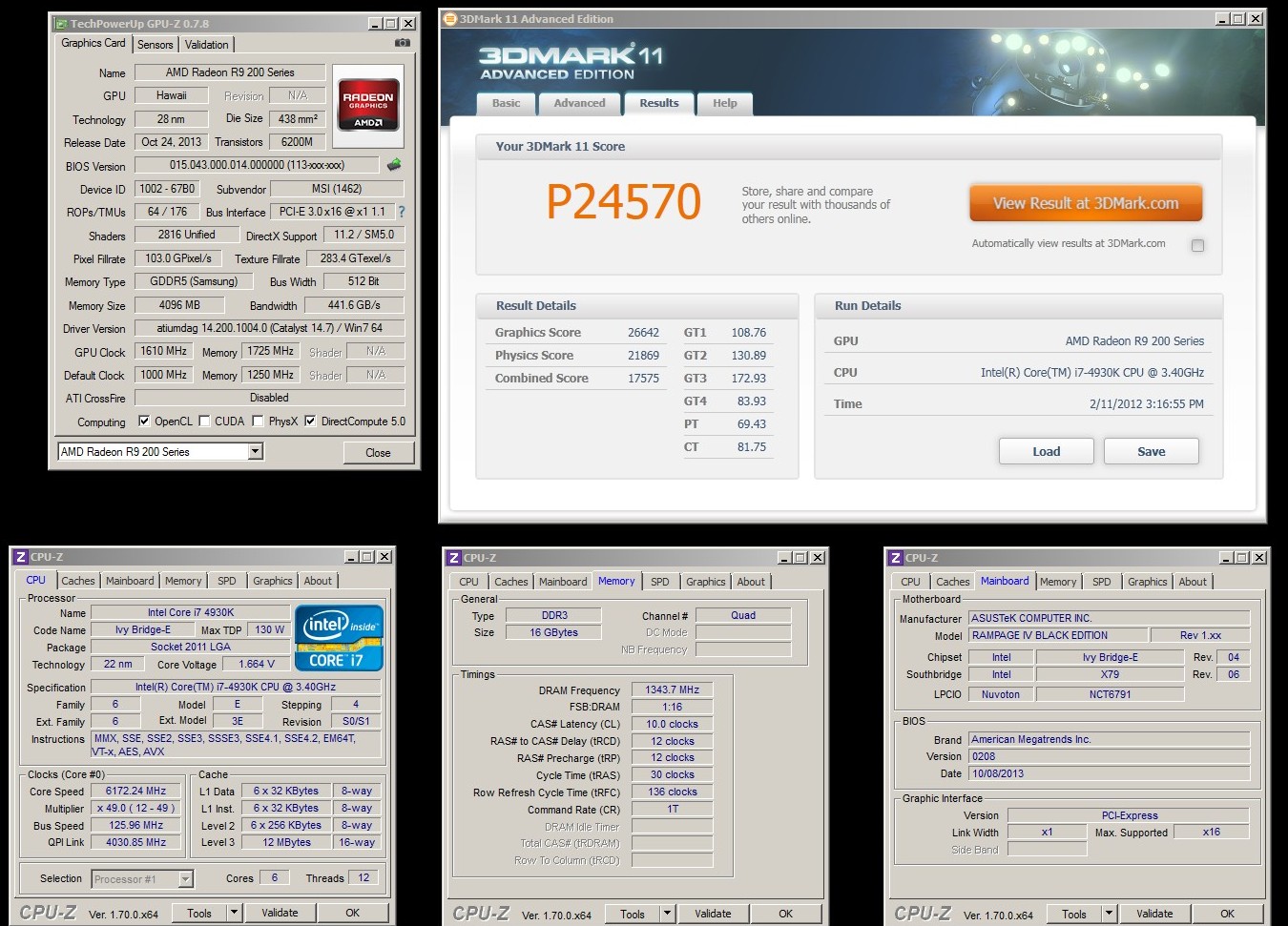1288x926 pixels.
Task: Click Validate in CPU-Z Mainboard window
Action: coord(1154,914)
